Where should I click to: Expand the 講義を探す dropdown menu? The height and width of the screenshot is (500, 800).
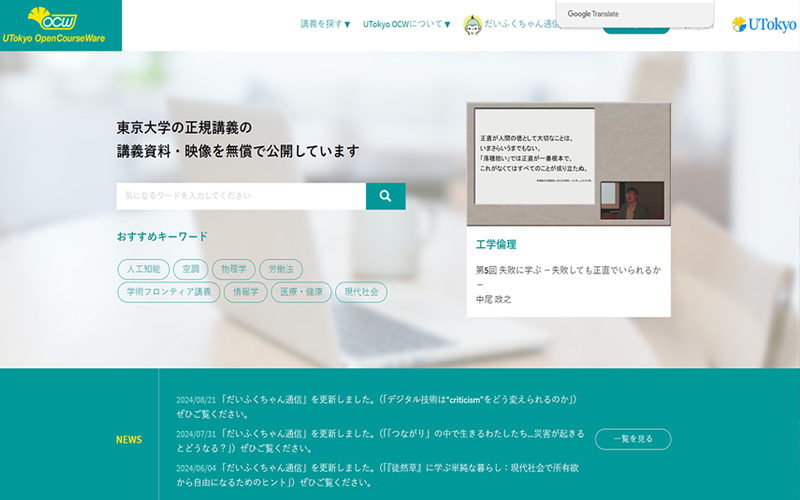(x=325, y=24)
